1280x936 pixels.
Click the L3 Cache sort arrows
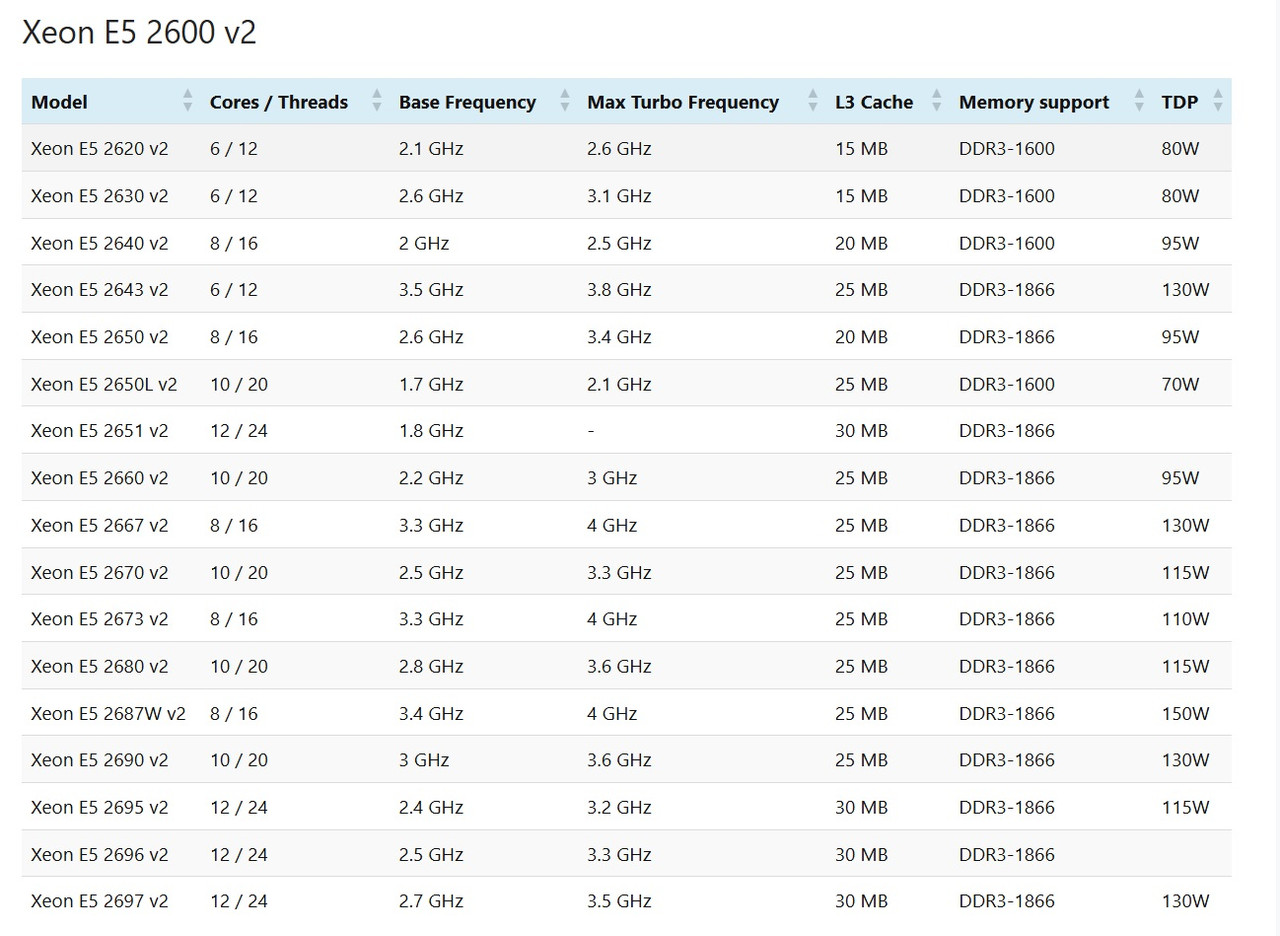pos(936,101)
